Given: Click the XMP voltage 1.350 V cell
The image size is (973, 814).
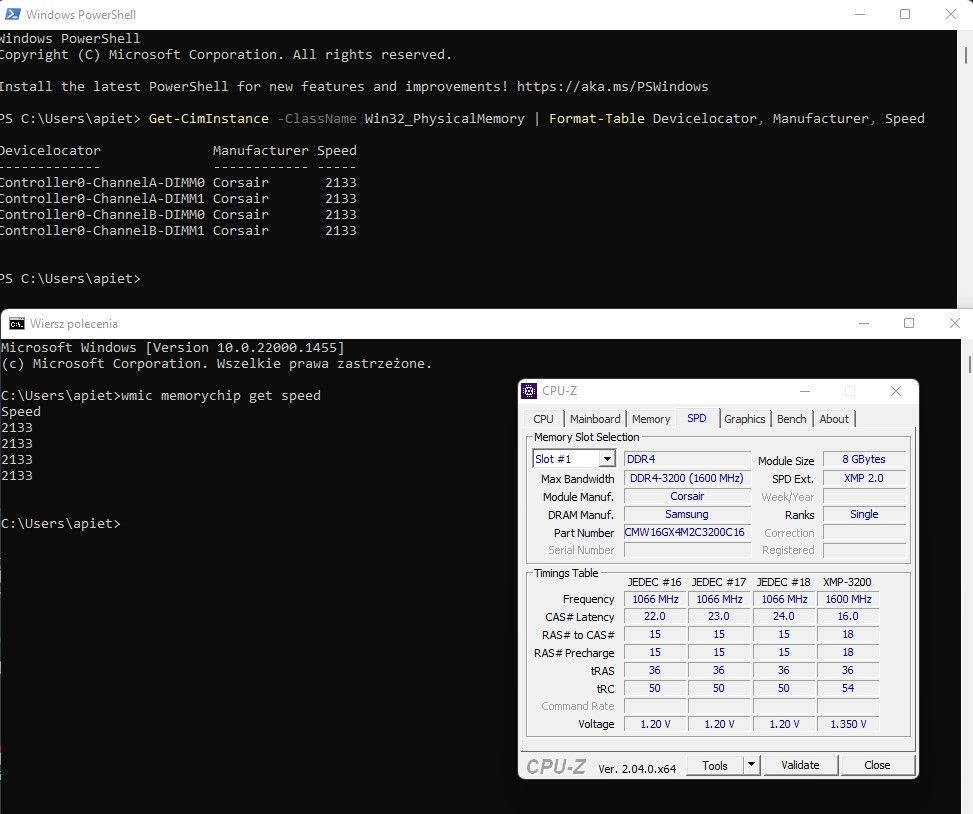Looking at the screenshot, I should 848,724.
